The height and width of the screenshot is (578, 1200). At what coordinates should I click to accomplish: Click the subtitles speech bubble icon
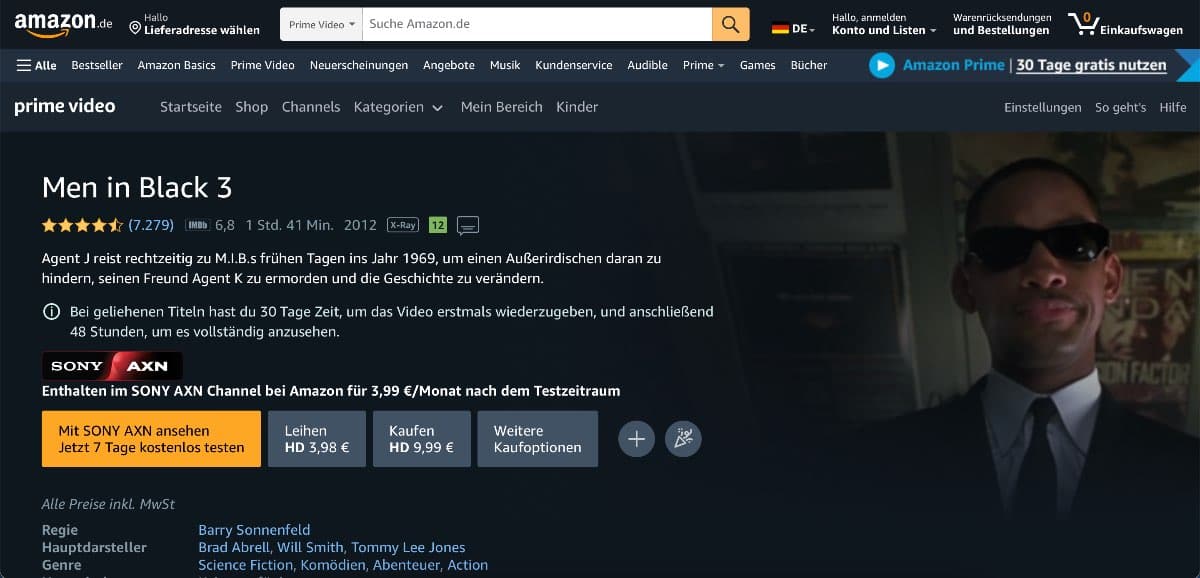click(468, 226)
